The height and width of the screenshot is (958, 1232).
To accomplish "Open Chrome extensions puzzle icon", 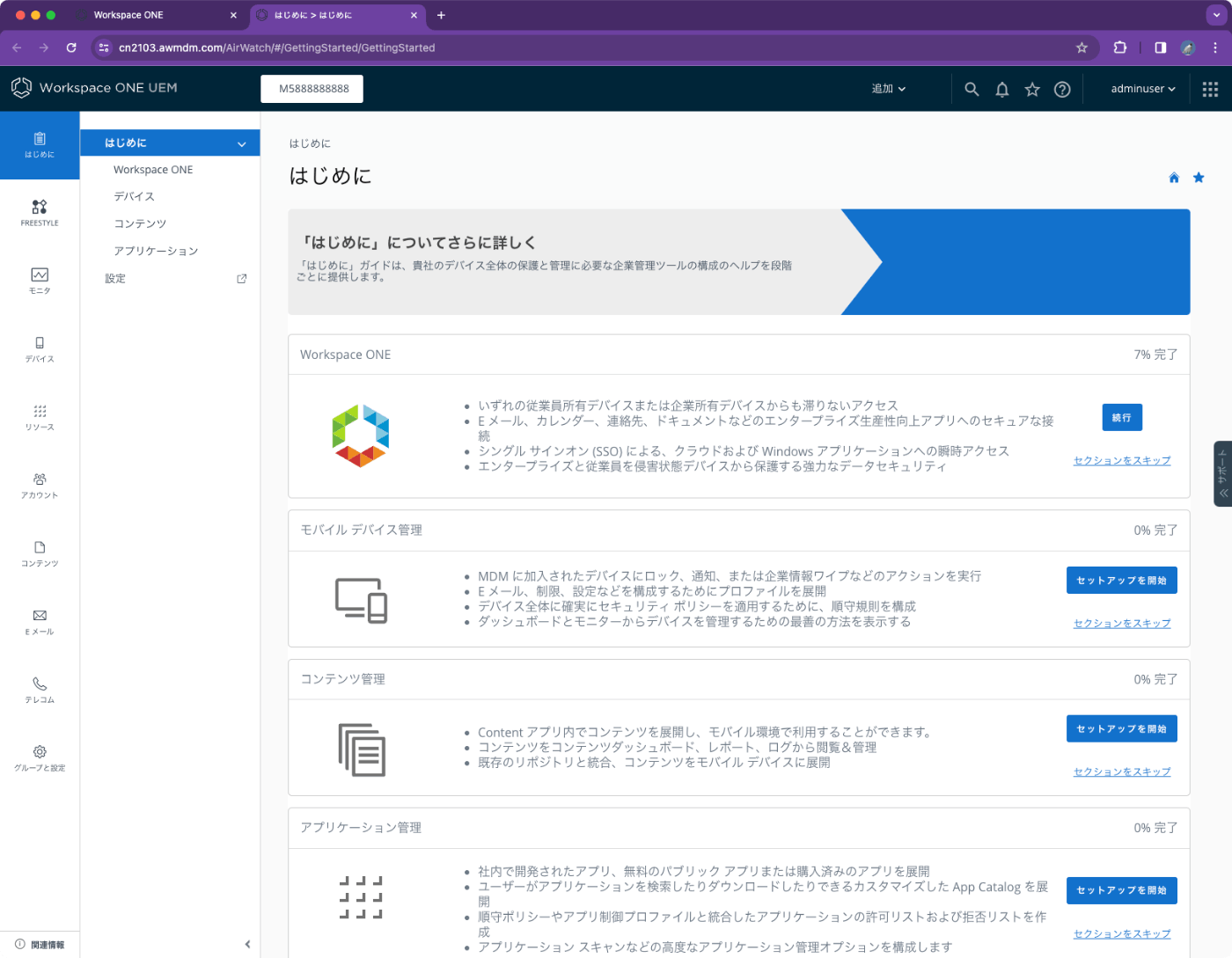I will pos(1119,48).
